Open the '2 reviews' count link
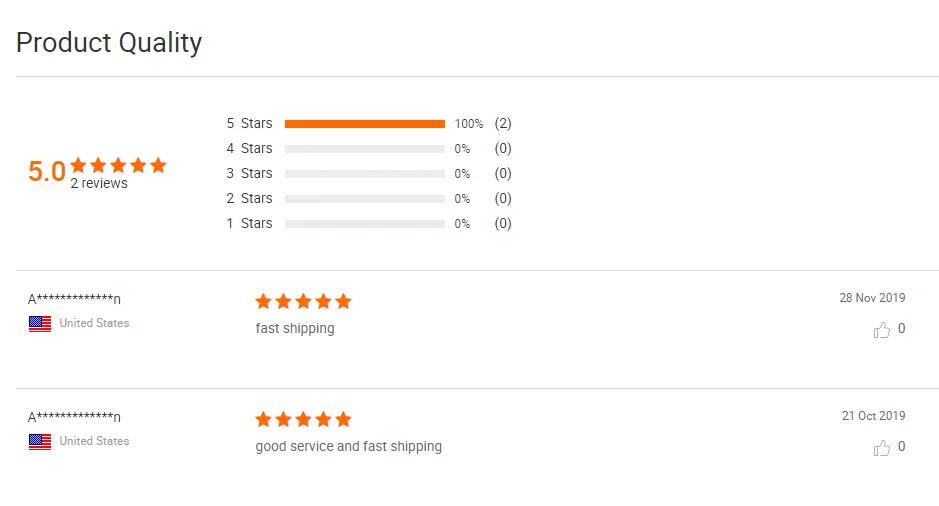The image size is (939, 506). click(x=99, y=184)
